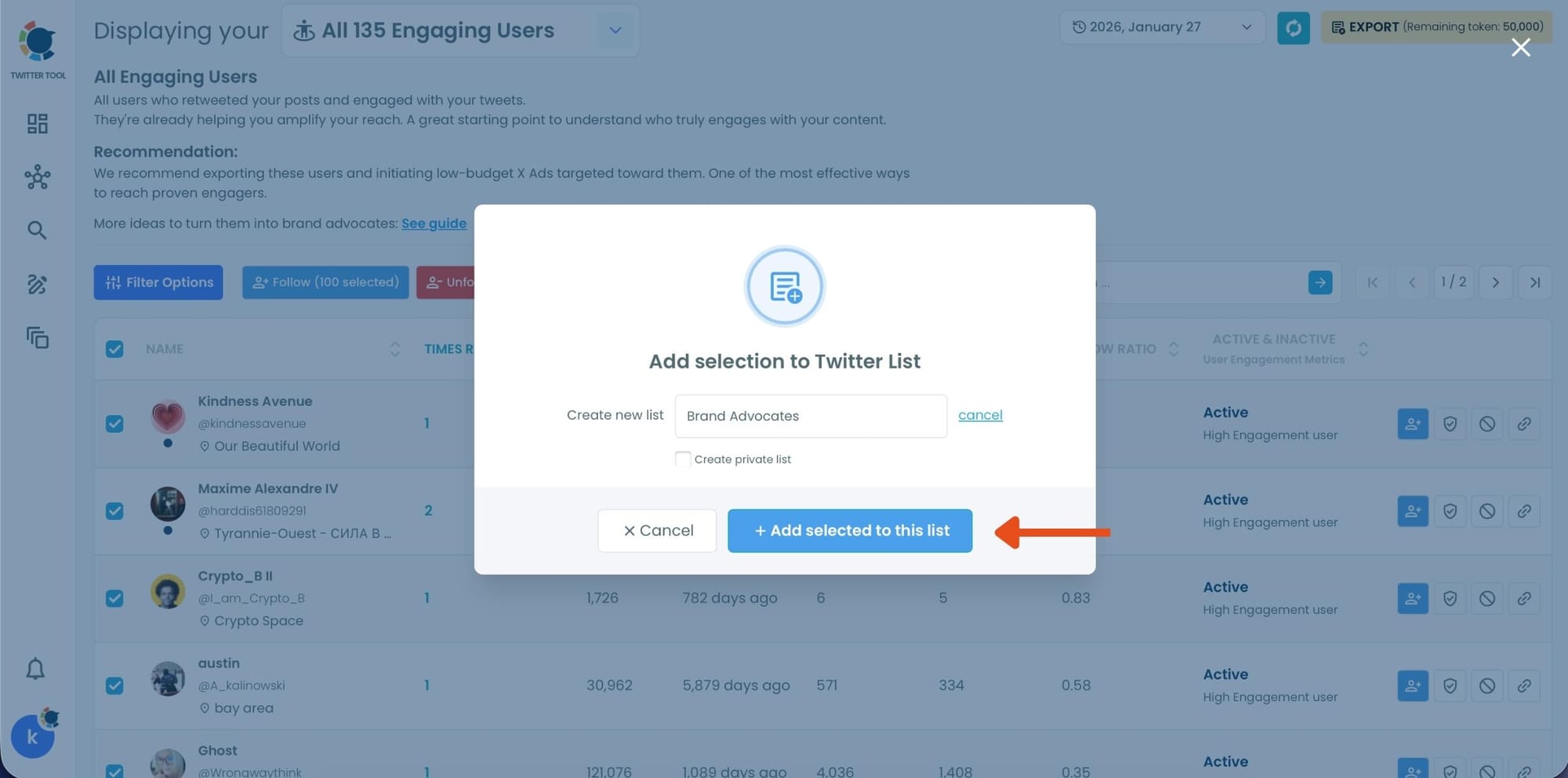Enable Create private list
This screenshot has height=778, width=1568.
pyautogui.click(x=683, y=459)
